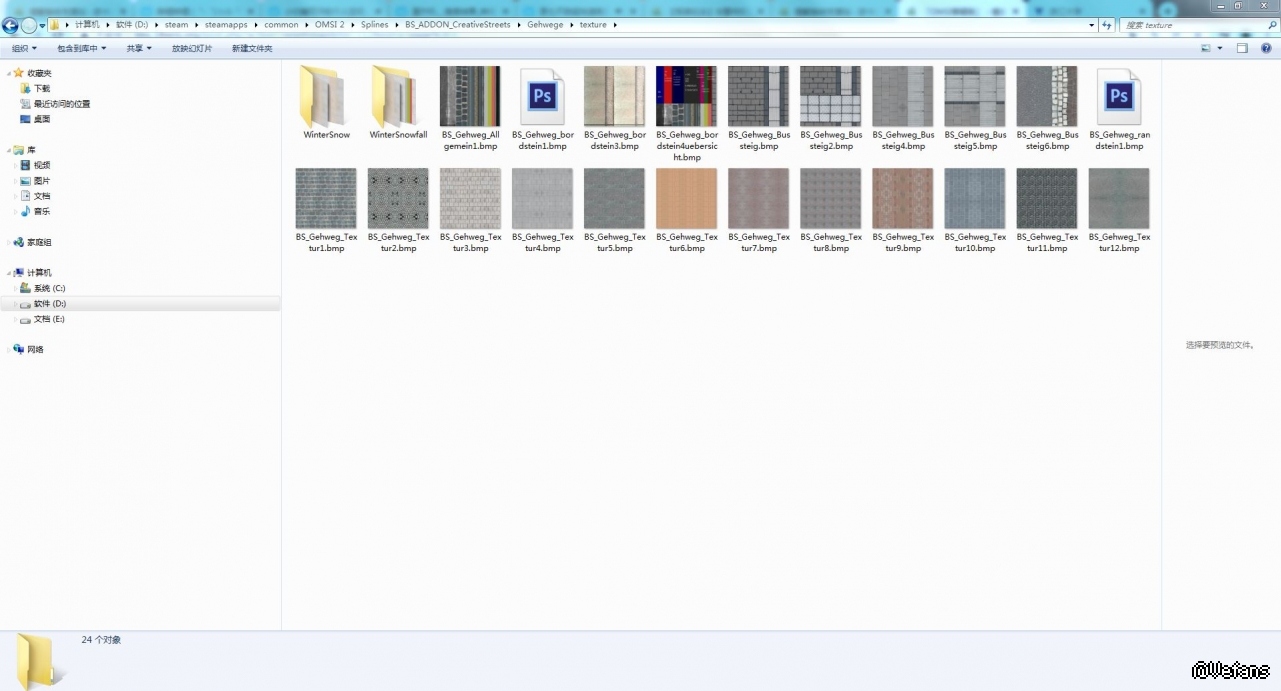Click 'OMSI 2' in the address breadcrumb
1281x691 pixels.
point(329,25)
